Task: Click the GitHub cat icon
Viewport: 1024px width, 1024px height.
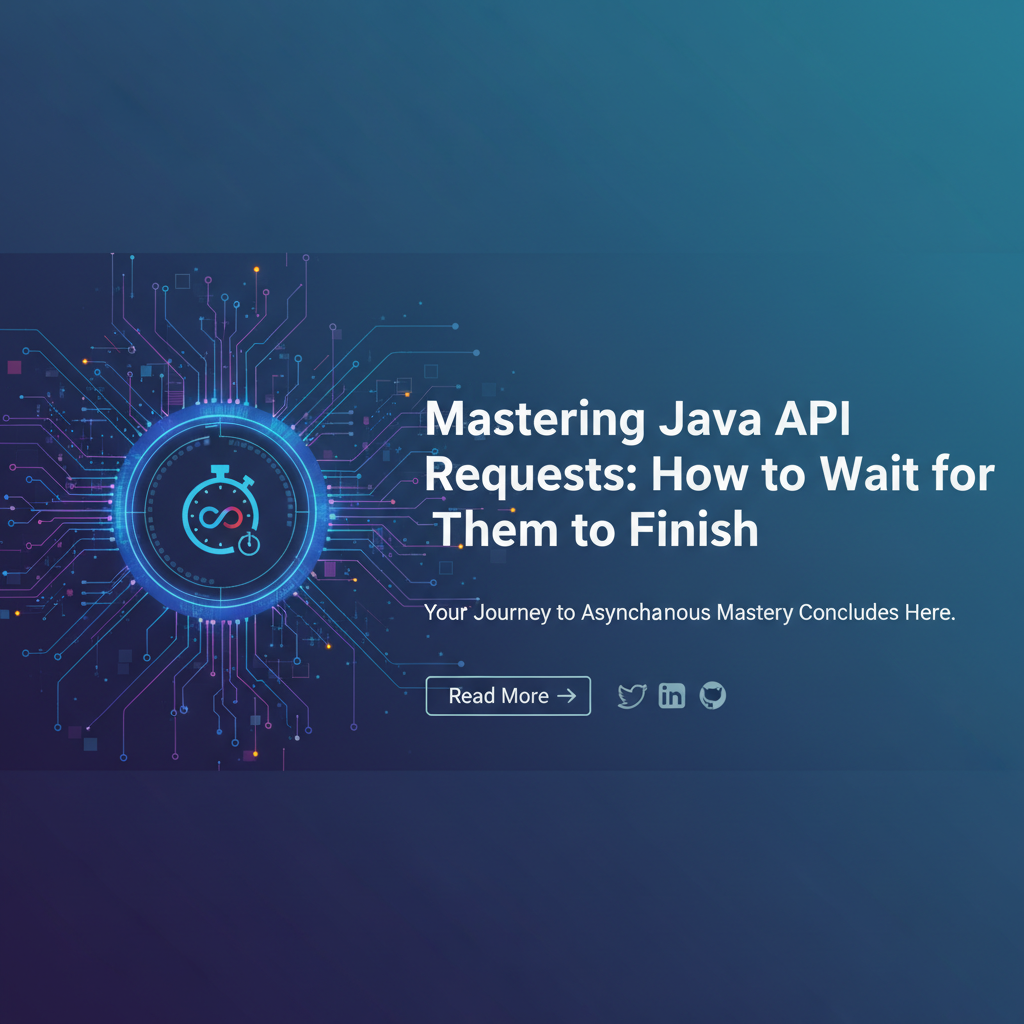Action: pyautogui.click(x=713, y=696)
